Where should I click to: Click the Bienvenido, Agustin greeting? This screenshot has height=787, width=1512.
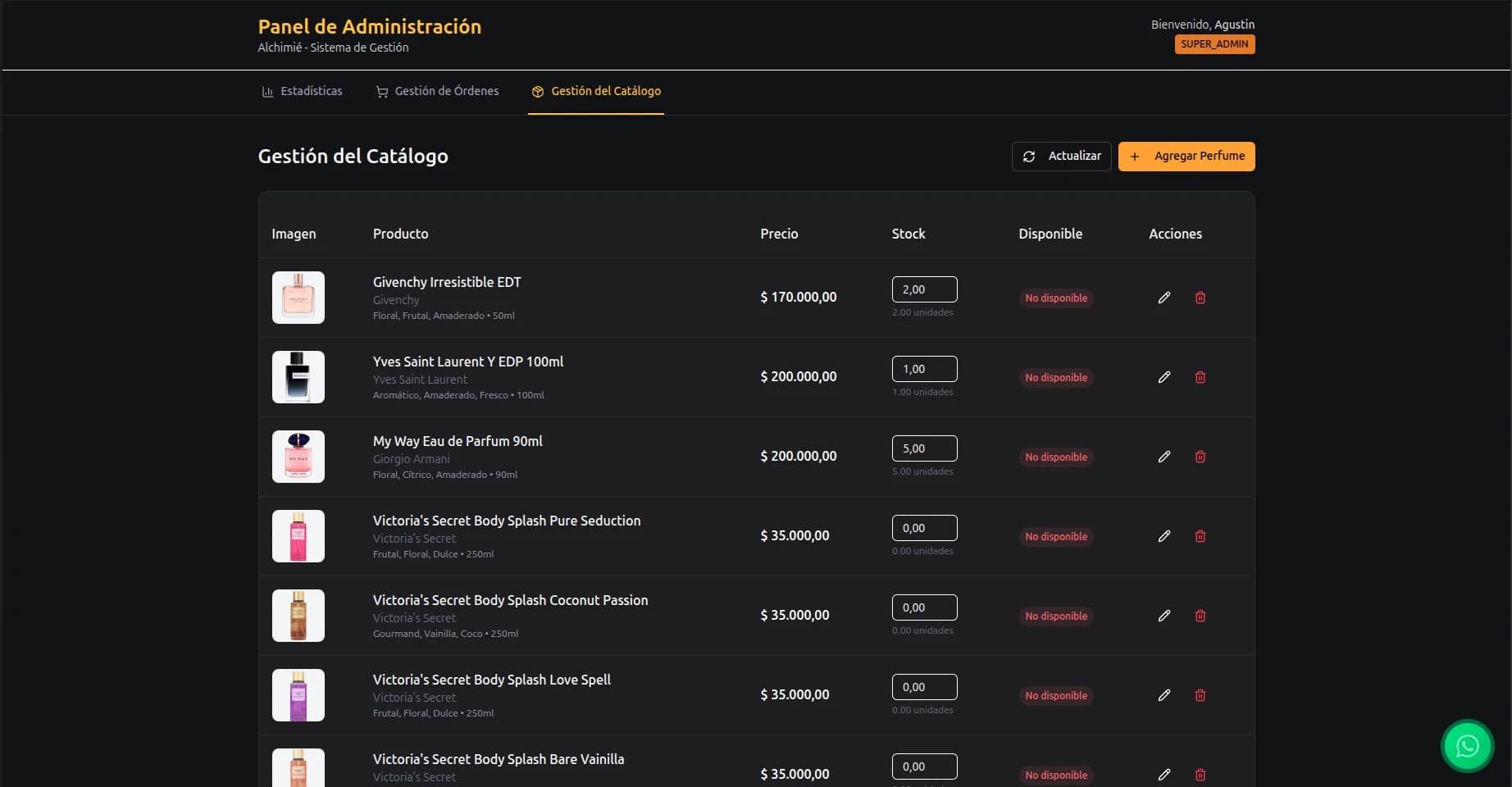pyautogui.click(x=1203, y=25)
